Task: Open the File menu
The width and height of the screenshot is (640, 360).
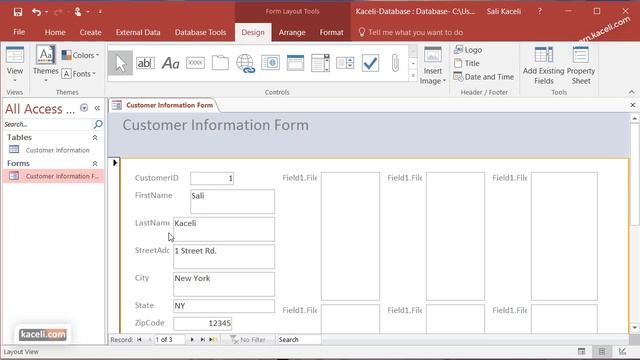Action: point(19,32)
